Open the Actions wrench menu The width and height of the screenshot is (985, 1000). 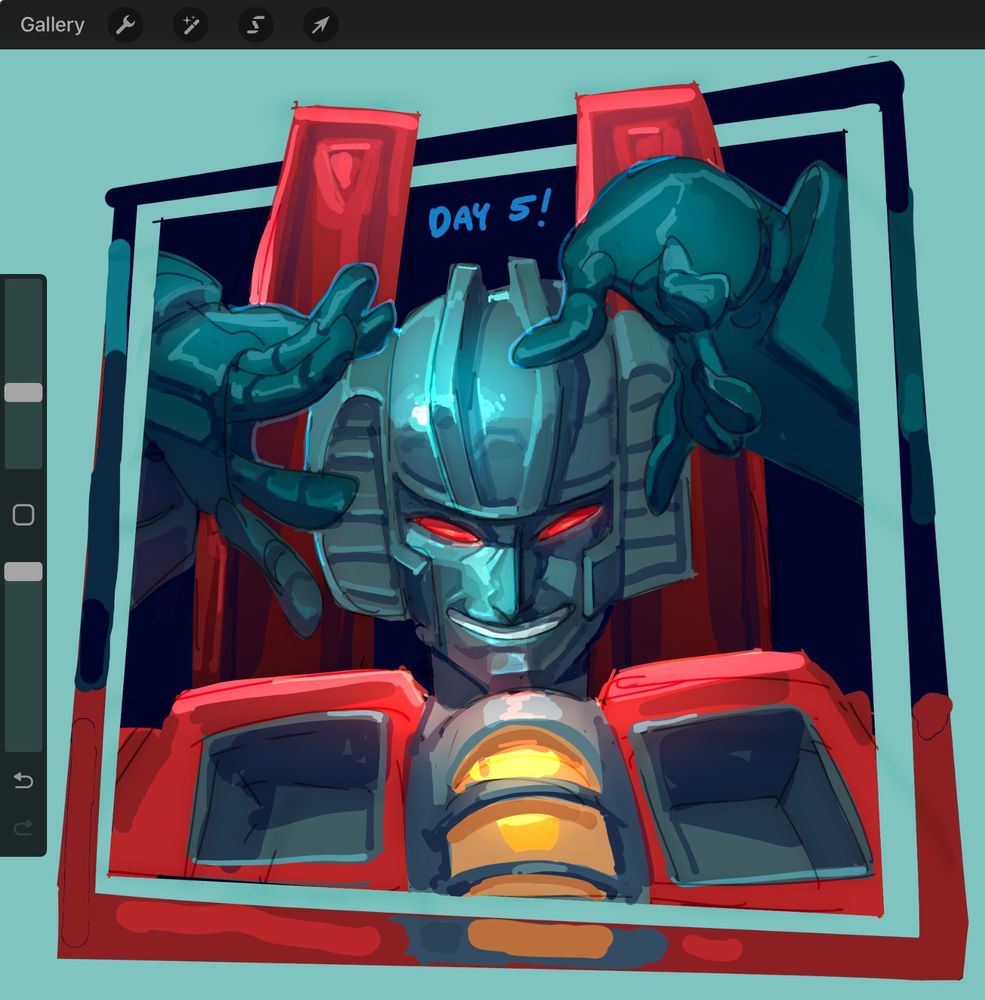(x=126, y=26)
